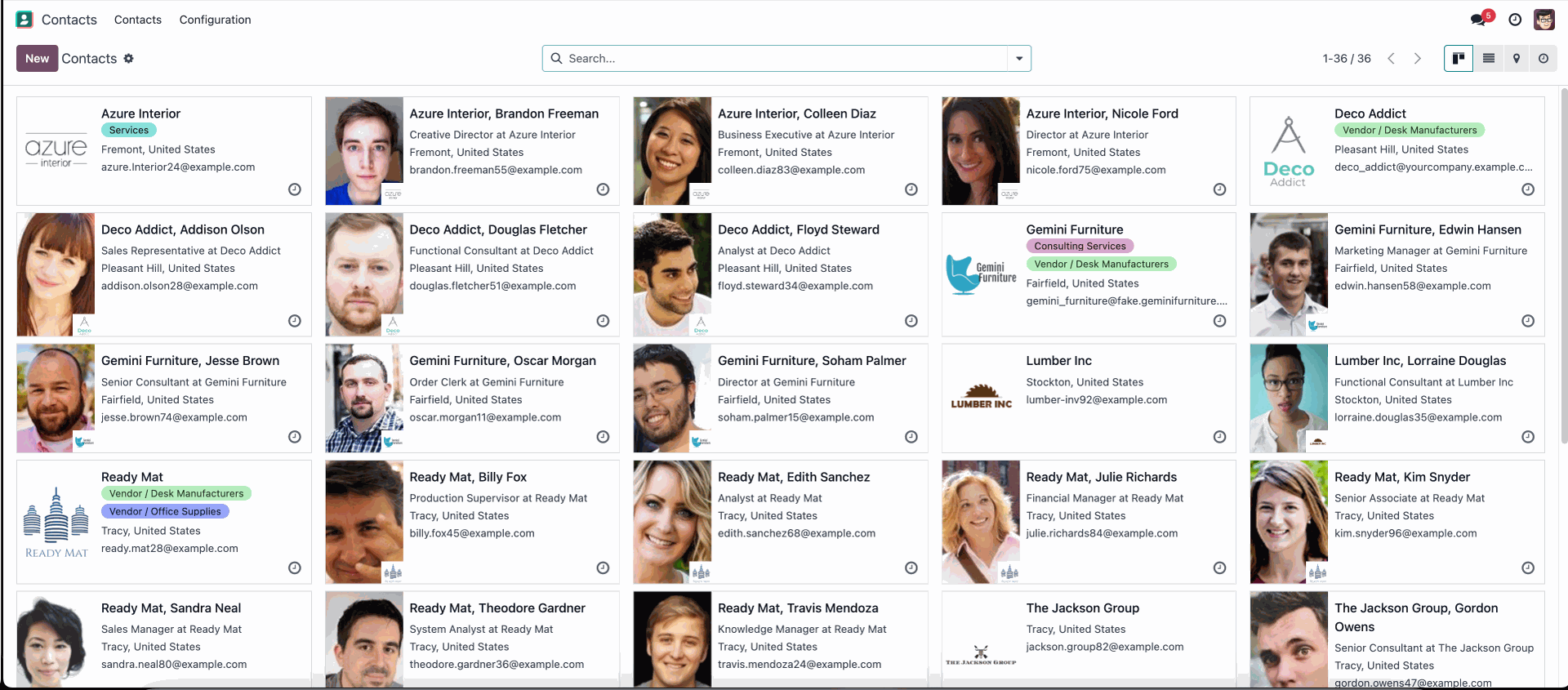Create a new contact with New button
This screenshot has width=1568, height=690.
pyautogui.click(x=37, y=59)
